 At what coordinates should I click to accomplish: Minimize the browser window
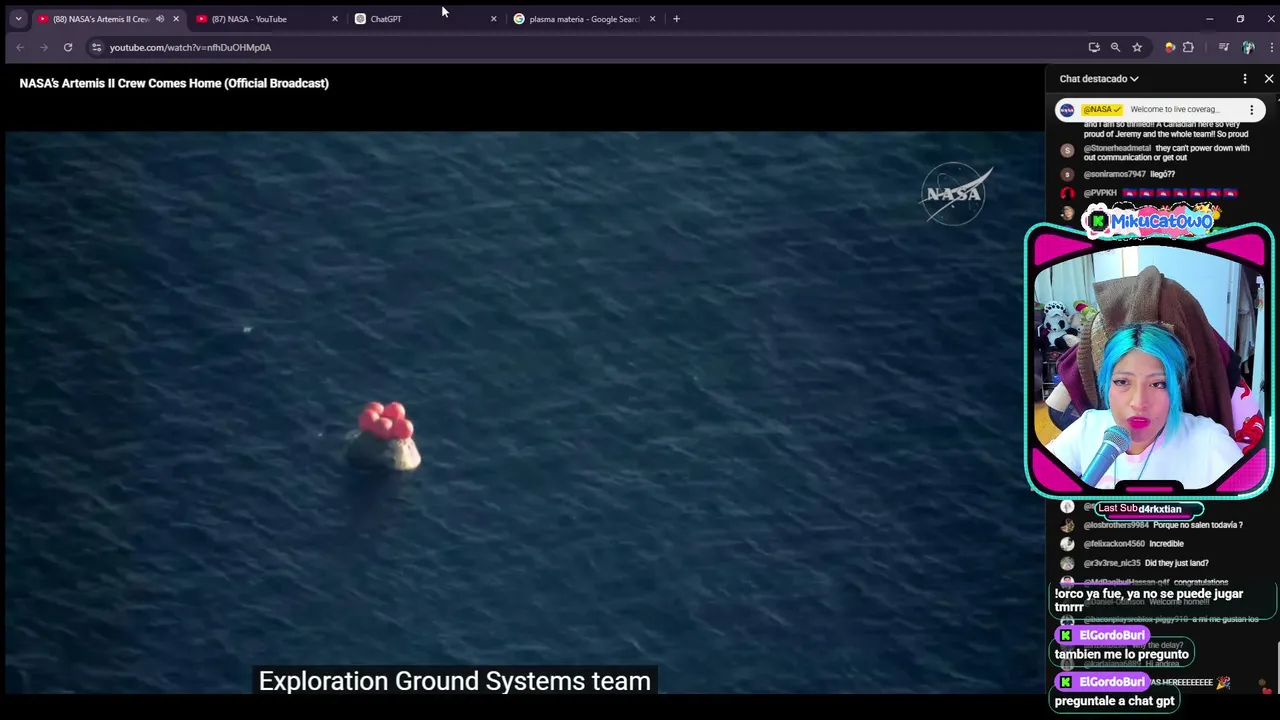tap(1209, 19)
